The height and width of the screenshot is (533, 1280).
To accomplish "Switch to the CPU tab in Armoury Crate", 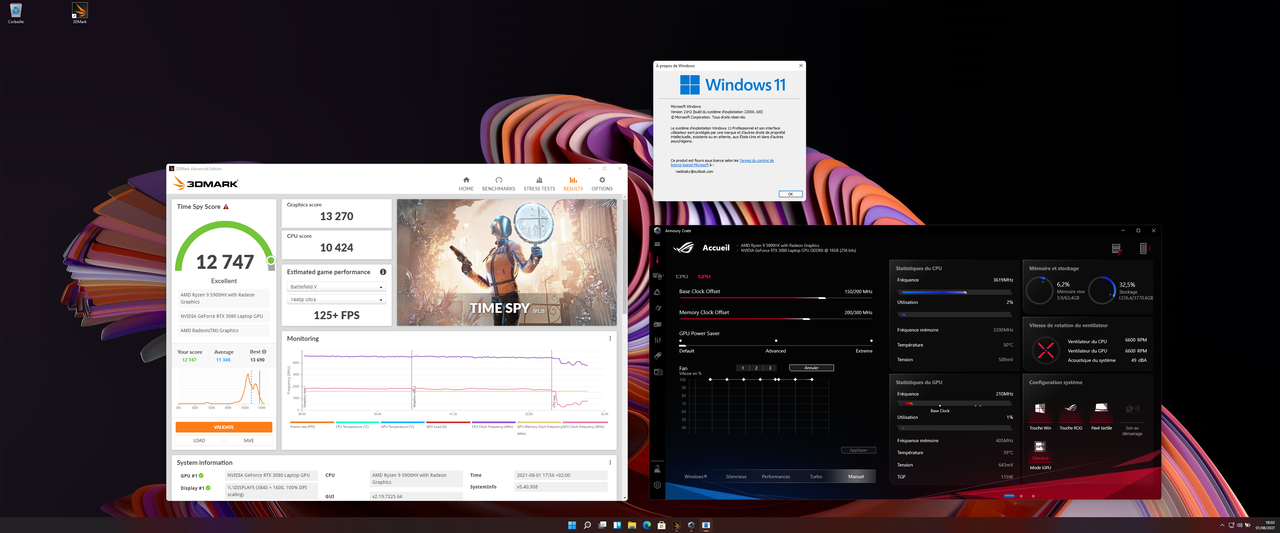I will (682, 276).
